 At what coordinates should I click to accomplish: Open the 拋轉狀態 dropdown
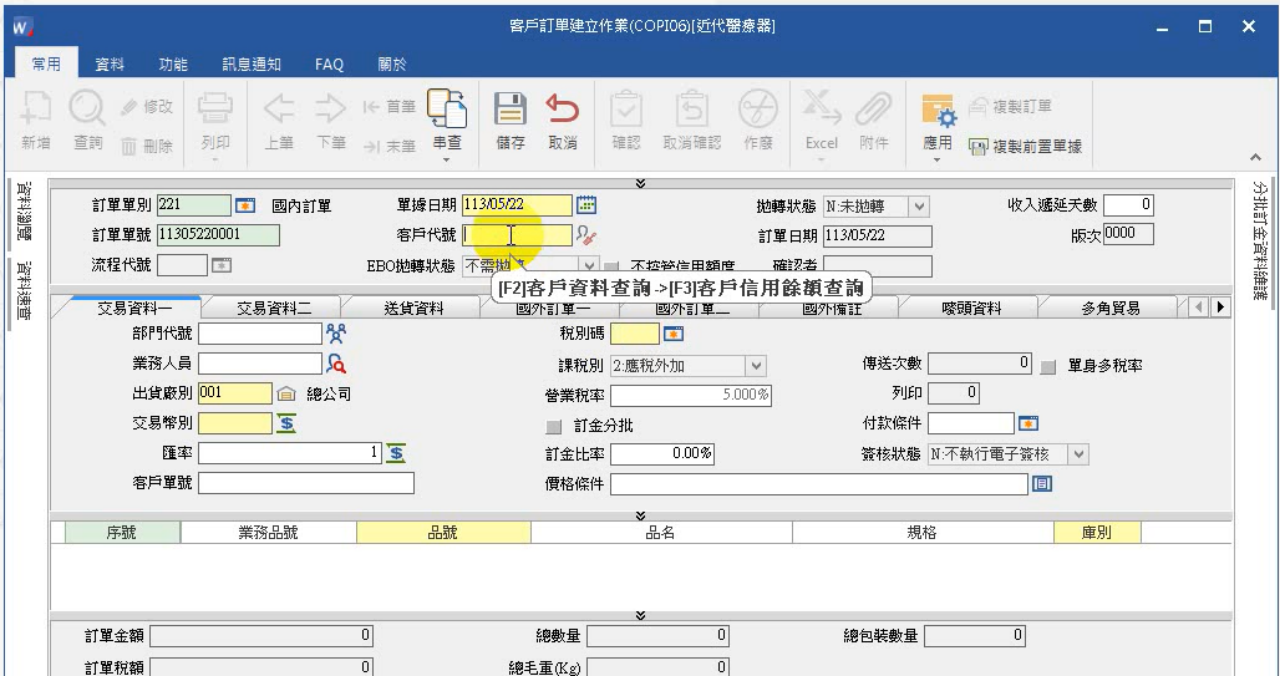[918, 206]
